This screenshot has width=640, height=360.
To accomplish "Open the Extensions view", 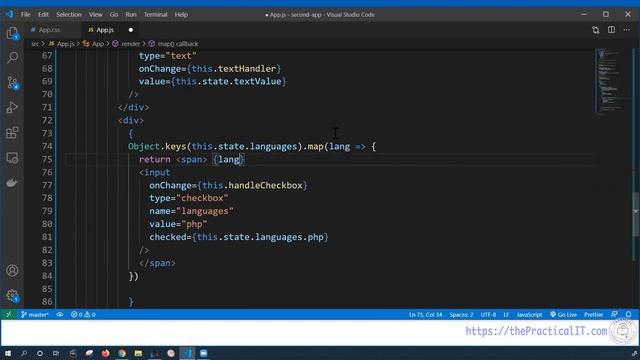I will point(12,133).
